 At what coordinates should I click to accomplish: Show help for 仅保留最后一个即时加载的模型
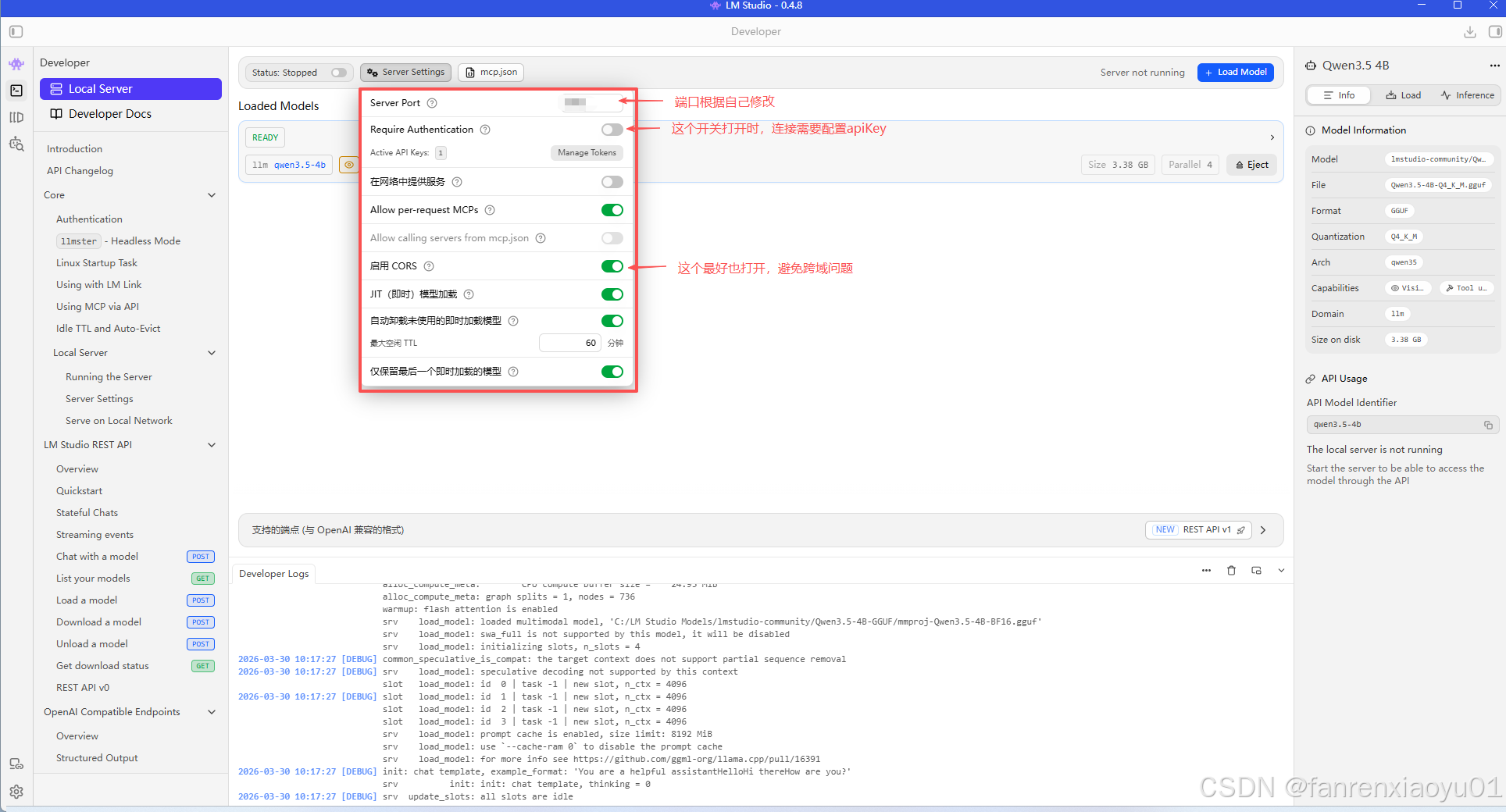click(x=513, y=372)
